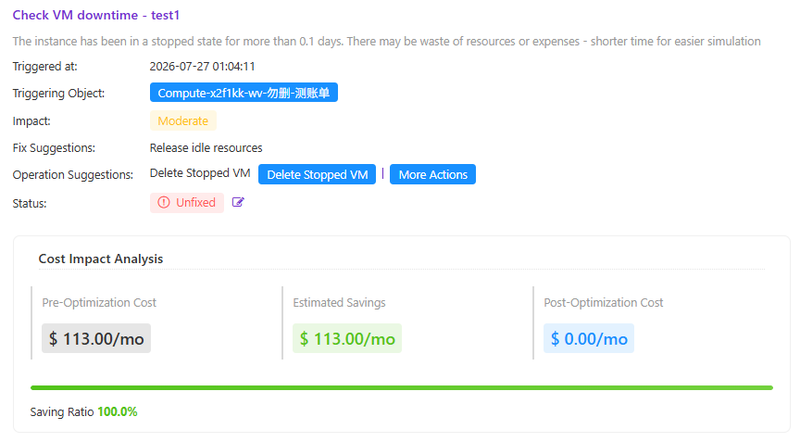Click the Estimated Savings label

click(x=339, y=303)
